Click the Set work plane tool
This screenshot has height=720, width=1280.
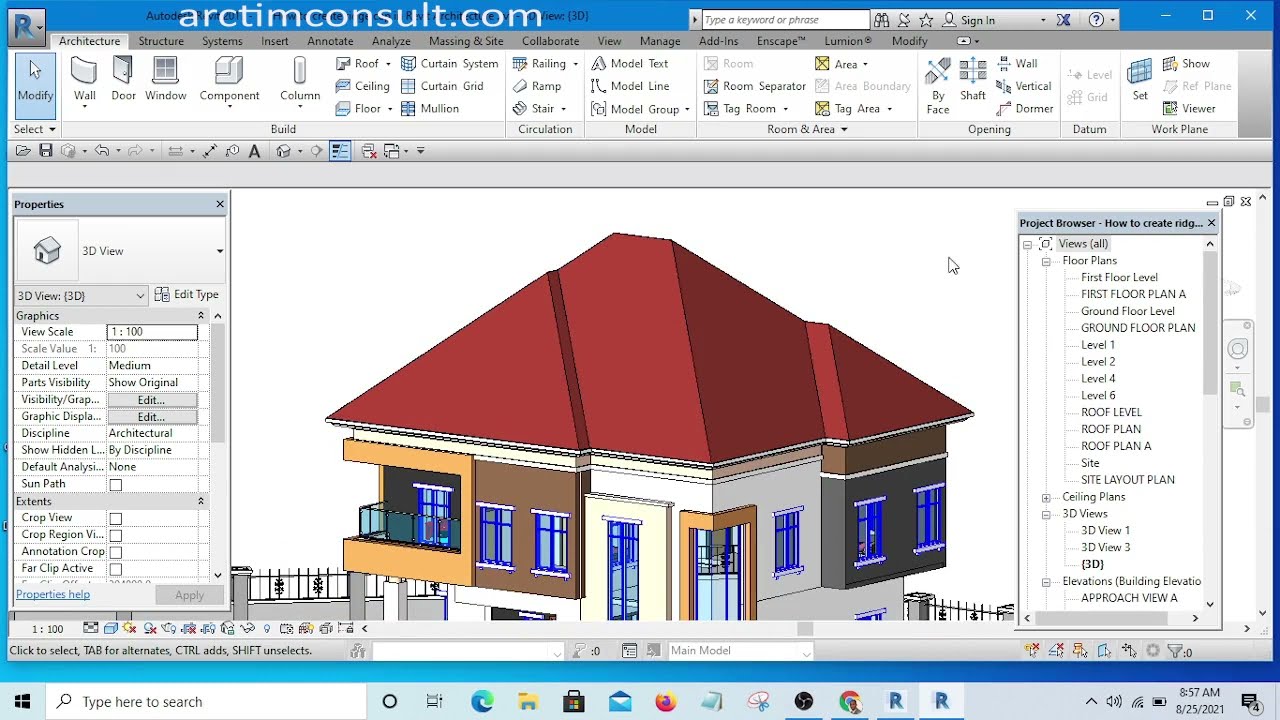(x=1140, y=80)
